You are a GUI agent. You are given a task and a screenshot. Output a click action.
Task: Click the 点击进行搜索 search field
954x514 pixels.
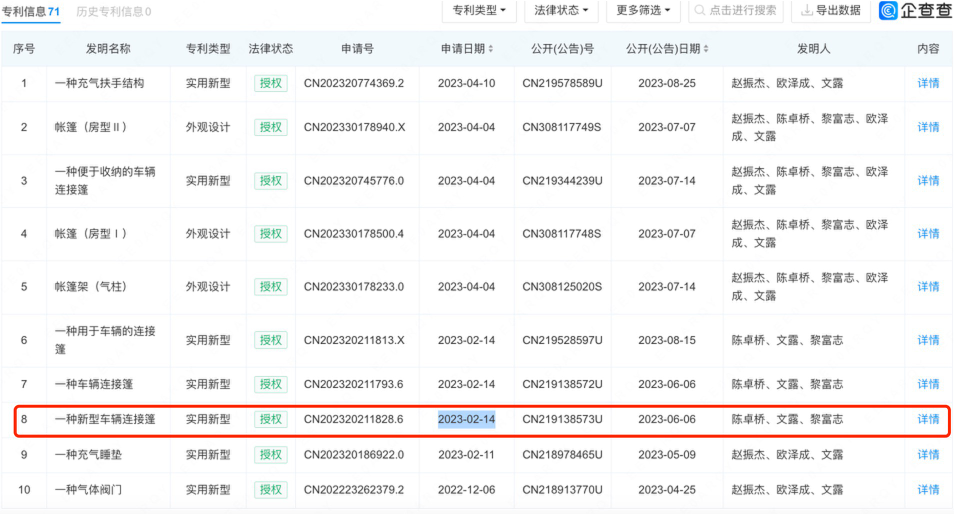tap(735, 11)
